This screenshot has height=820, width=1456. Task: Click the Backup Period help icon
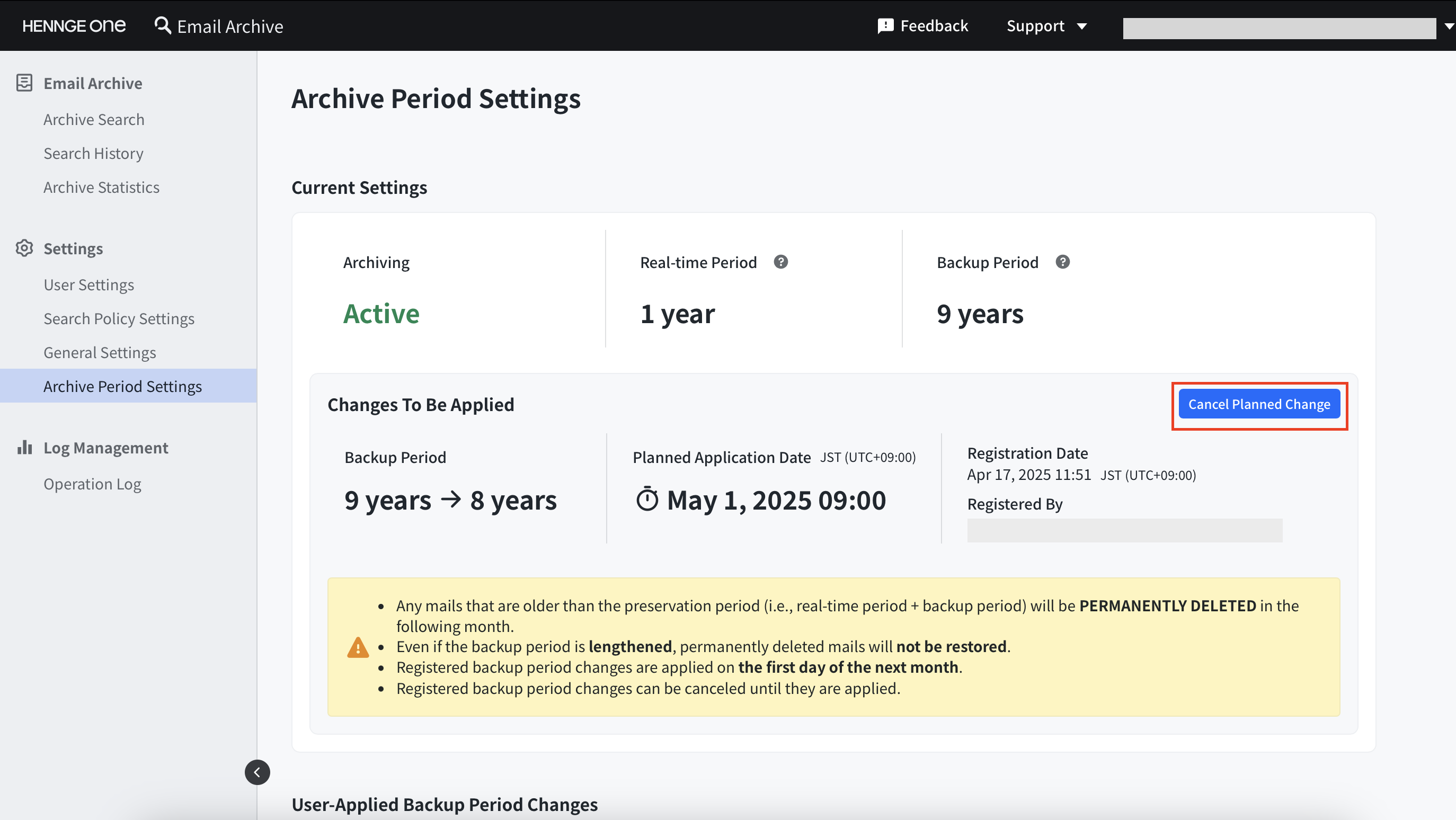coord(1062,262)
